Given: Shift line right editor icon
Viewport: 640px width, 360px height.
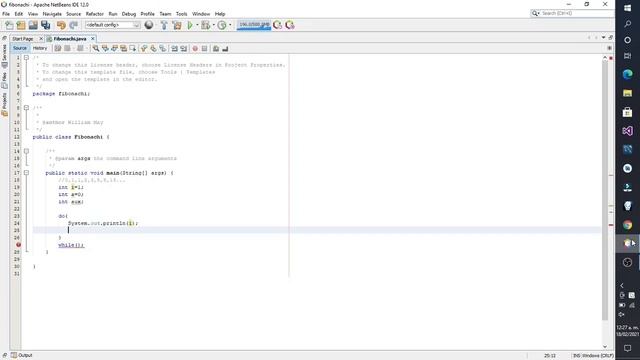Looking at the screenshot, I should point(184,49).
